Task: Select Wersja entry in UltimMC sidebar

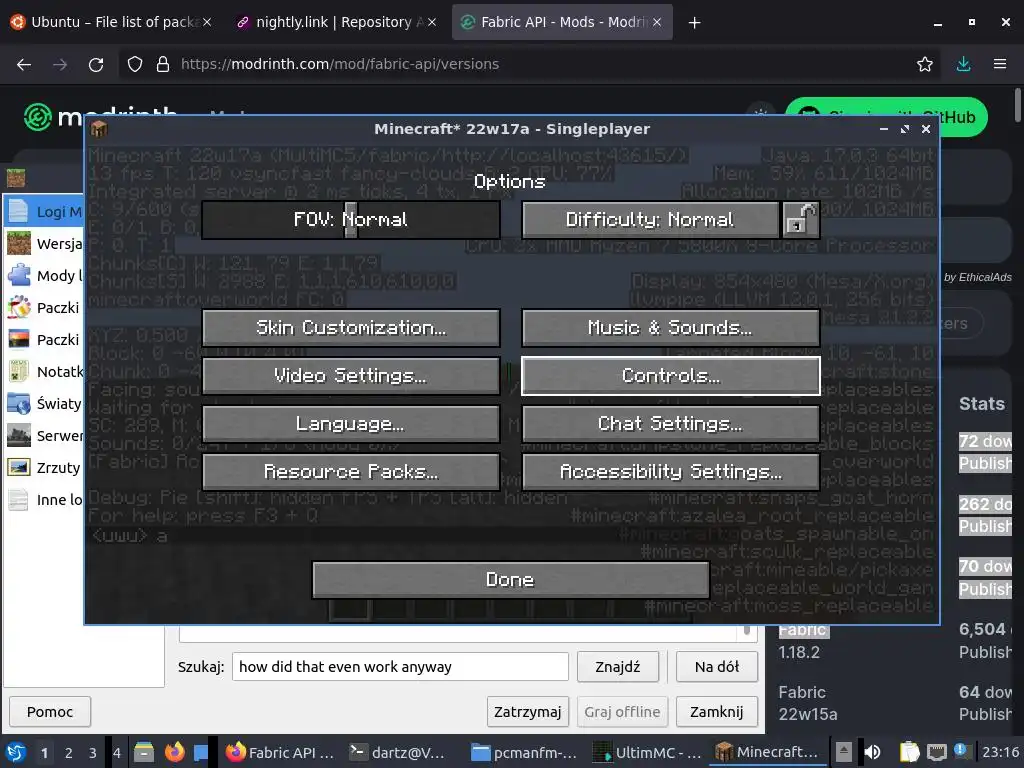Action: pyautogui.click(x=44, y=244)
